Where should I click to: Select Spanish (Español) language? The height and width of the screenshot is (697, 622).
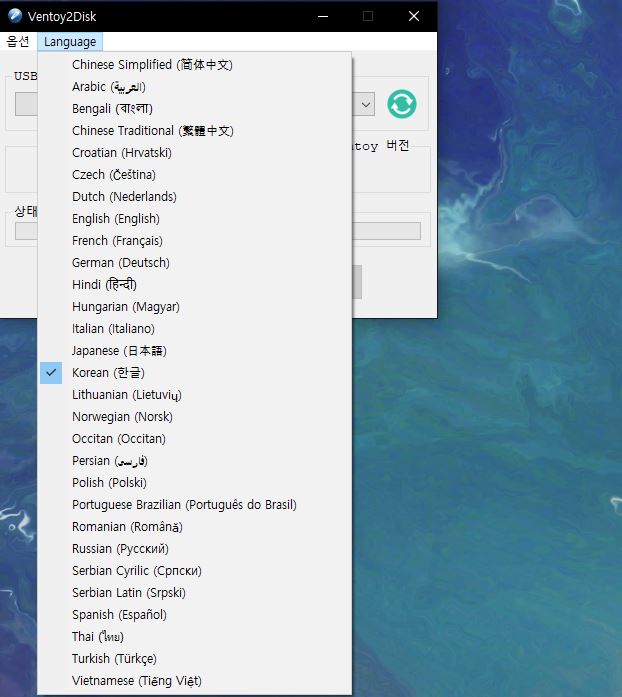point(195,615)
